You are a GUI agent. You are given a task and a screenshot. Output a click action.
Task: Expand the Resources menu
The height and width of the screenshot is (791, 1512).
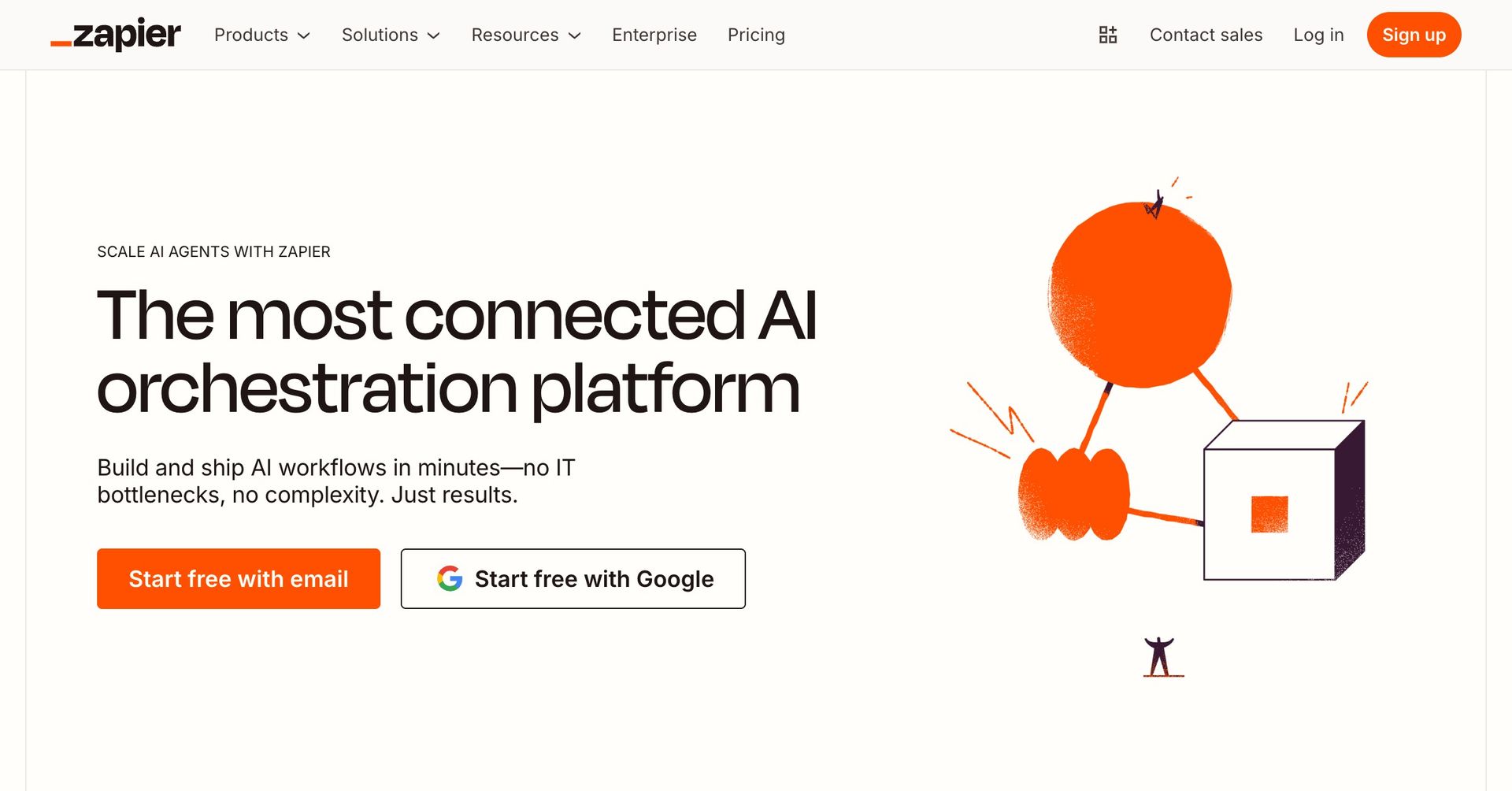tap(515, 35)
